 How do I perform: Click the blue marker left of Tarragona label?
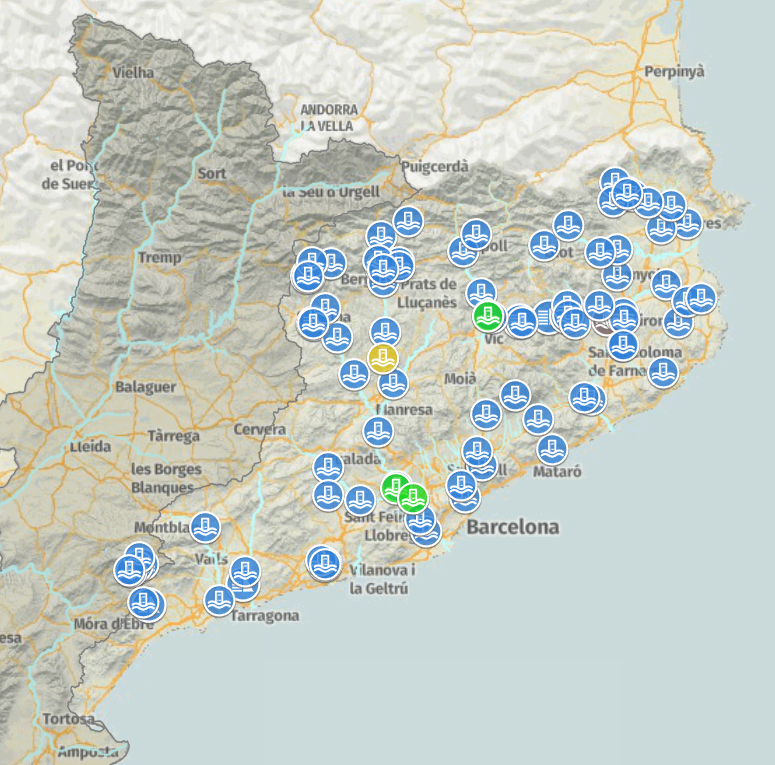219,600
